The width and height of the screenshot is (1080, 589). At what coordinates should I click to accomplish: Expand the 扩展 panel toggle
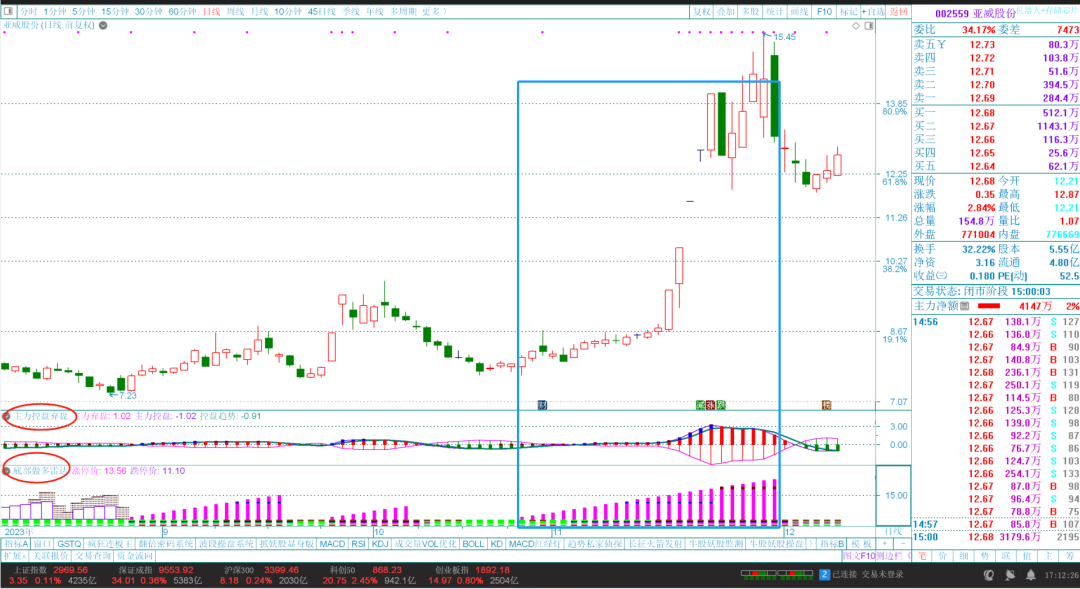[14, 555]
